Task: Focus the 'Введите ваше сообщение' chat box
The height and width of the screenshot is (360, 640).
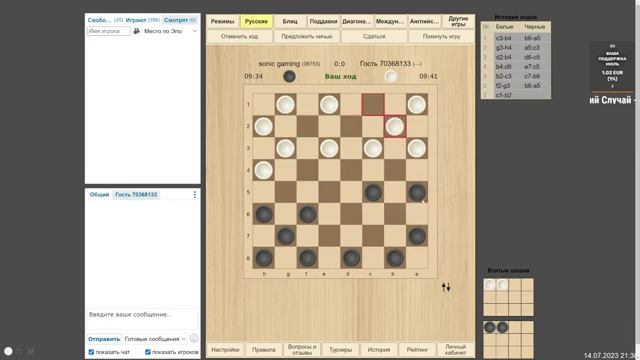Action: [x=142, y=319]
